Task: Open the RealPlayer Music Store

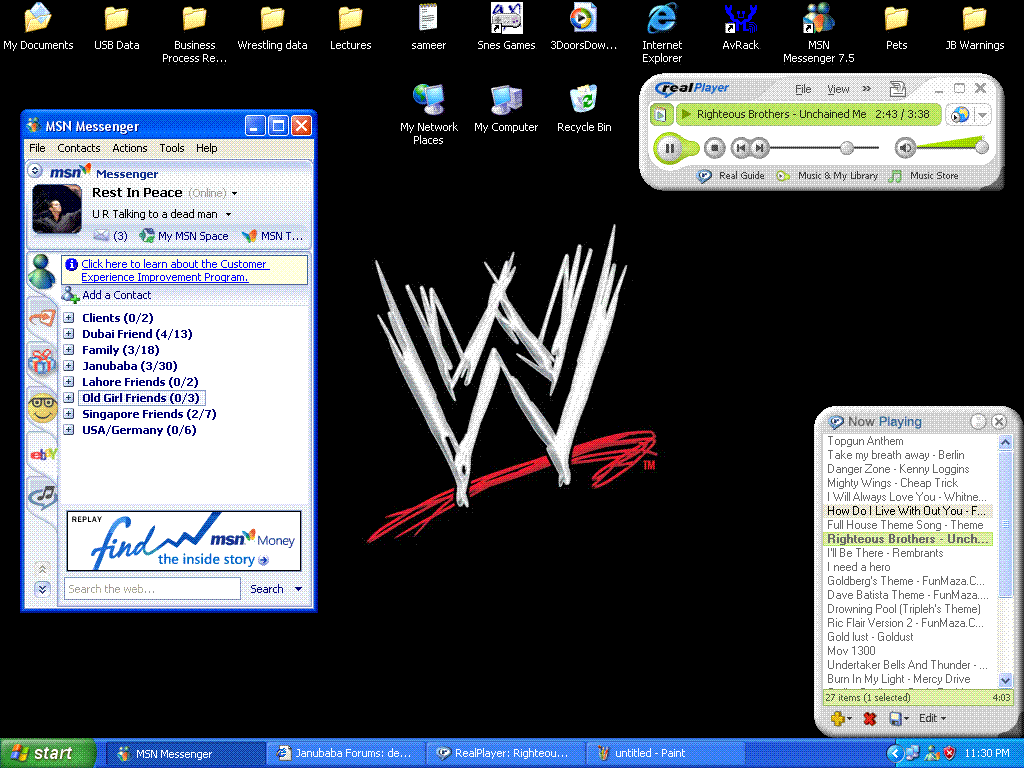Action: pyautogui.click(x=924, y=176)
